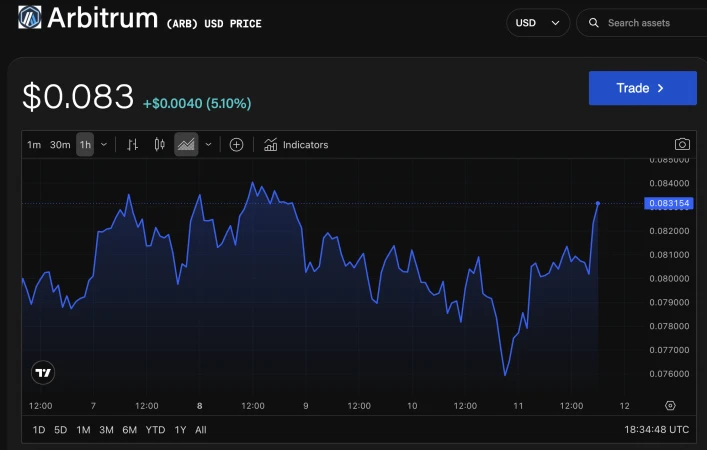Click the date label 11 on time axis

(518, 406)
